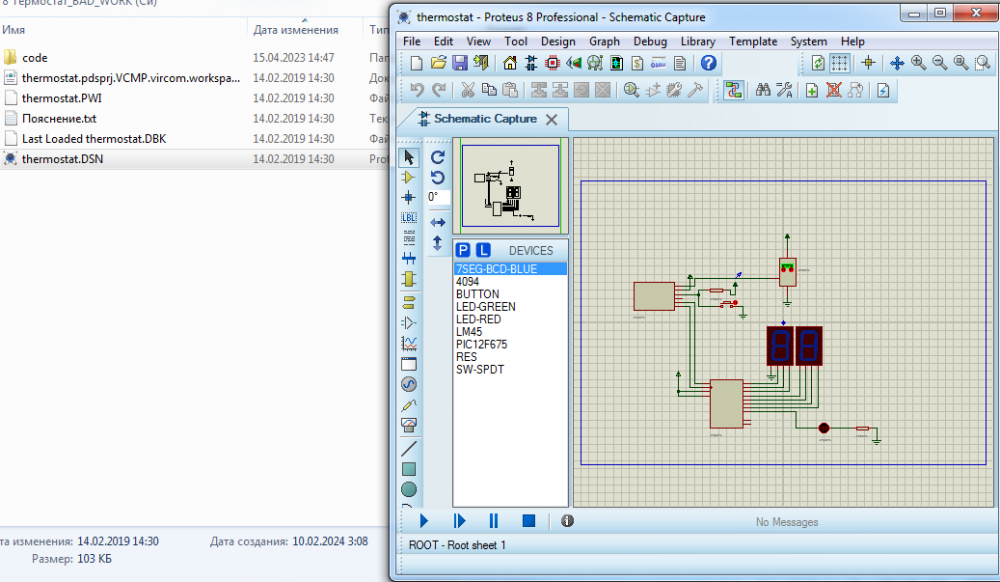Viewport: 1000px width, 582px height.
Task: Select the Component mode tool
Action: point(409,177)
